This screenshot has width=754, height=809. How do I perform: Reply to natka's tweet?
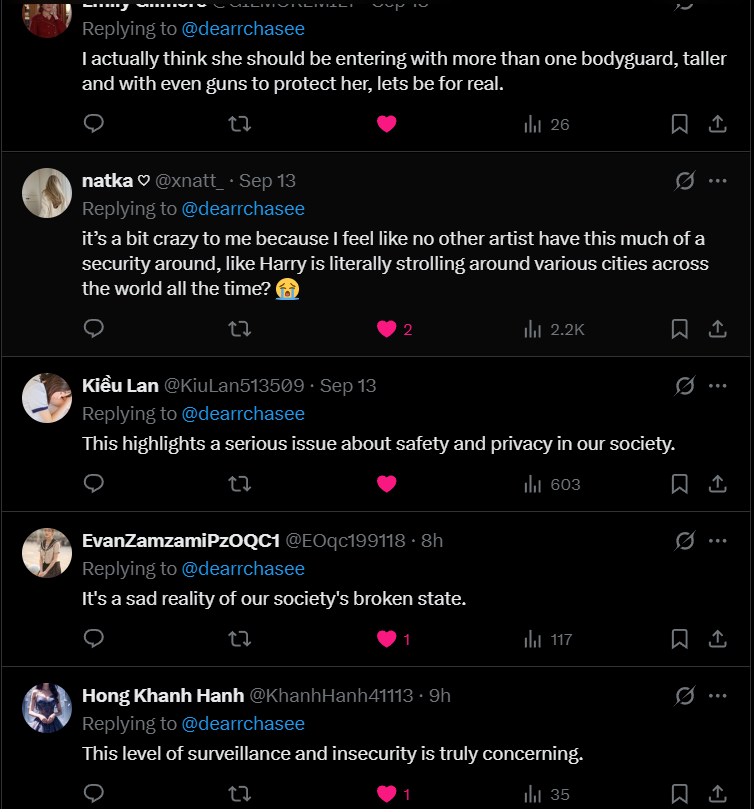[x=94, y=329]
